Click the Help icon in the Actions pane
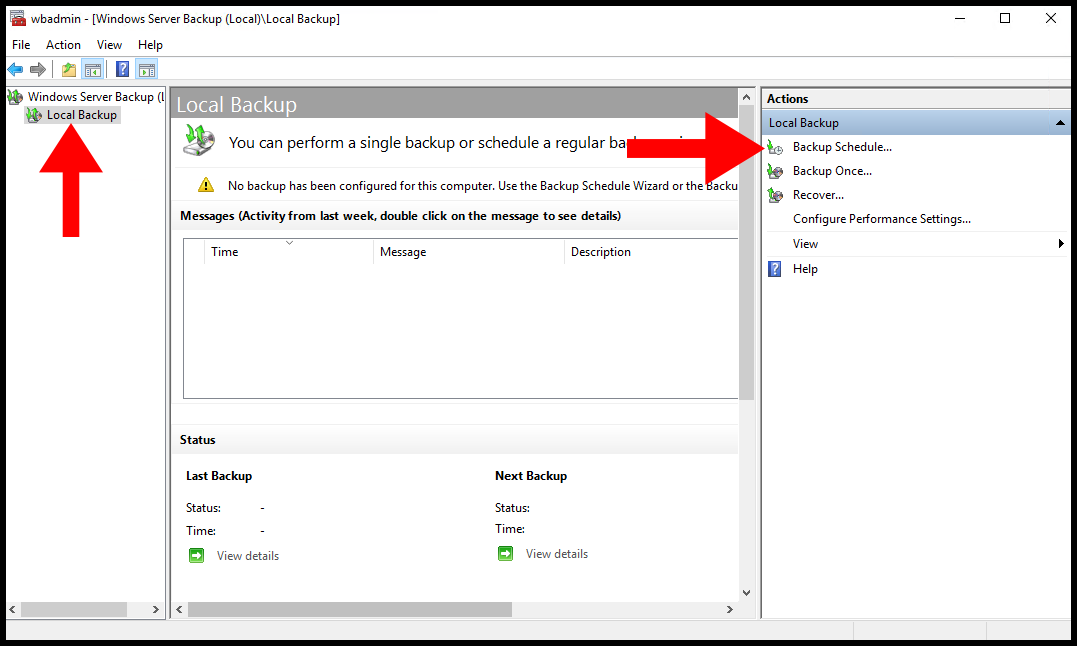The width and height of the screenshot is (1077, 646). click(x=775, y=268)
